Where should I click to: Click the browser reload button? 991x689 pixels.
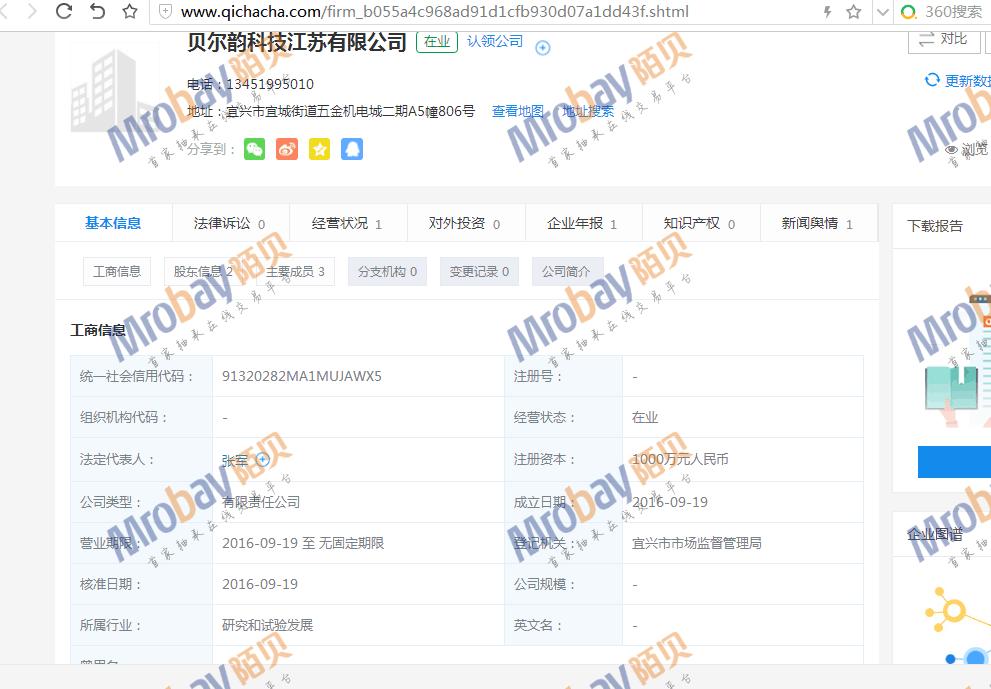(64, 12)
